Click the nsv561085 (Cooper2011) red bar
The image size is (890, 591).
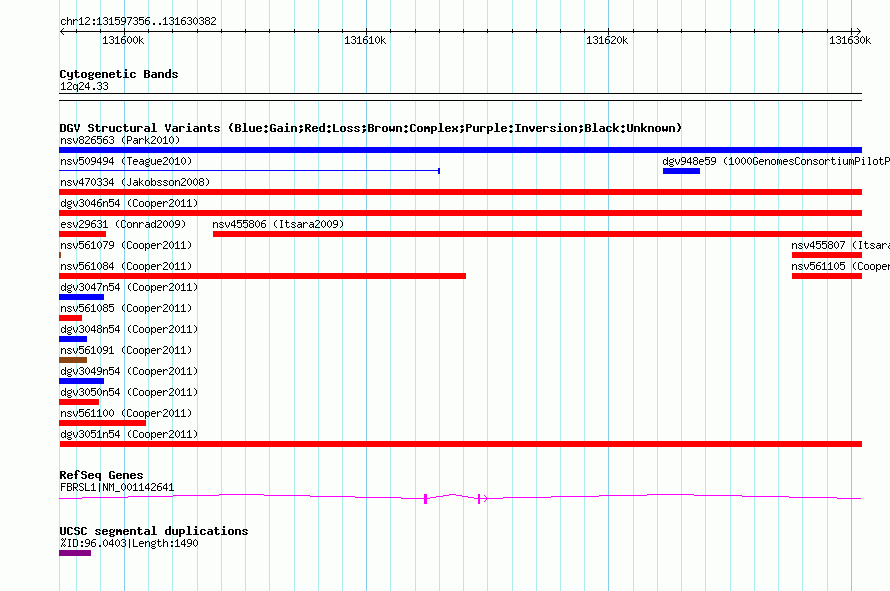click(x=70, y=318)
